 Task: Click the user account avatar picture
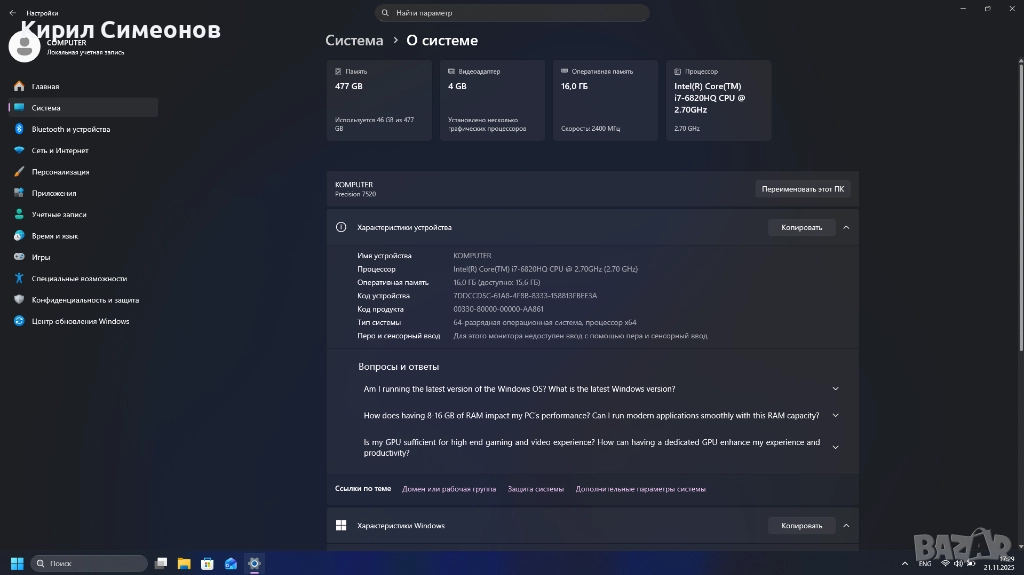pyautogui.click(x=25, y=46)
